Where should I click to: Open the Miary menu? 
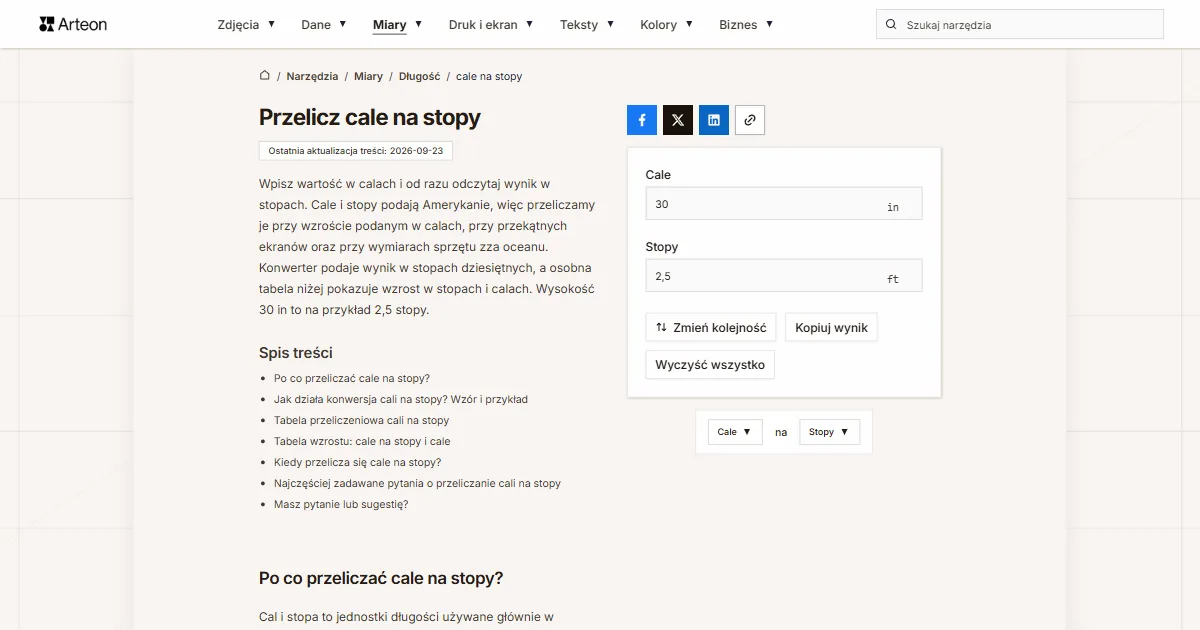click(x=397, y=25)
